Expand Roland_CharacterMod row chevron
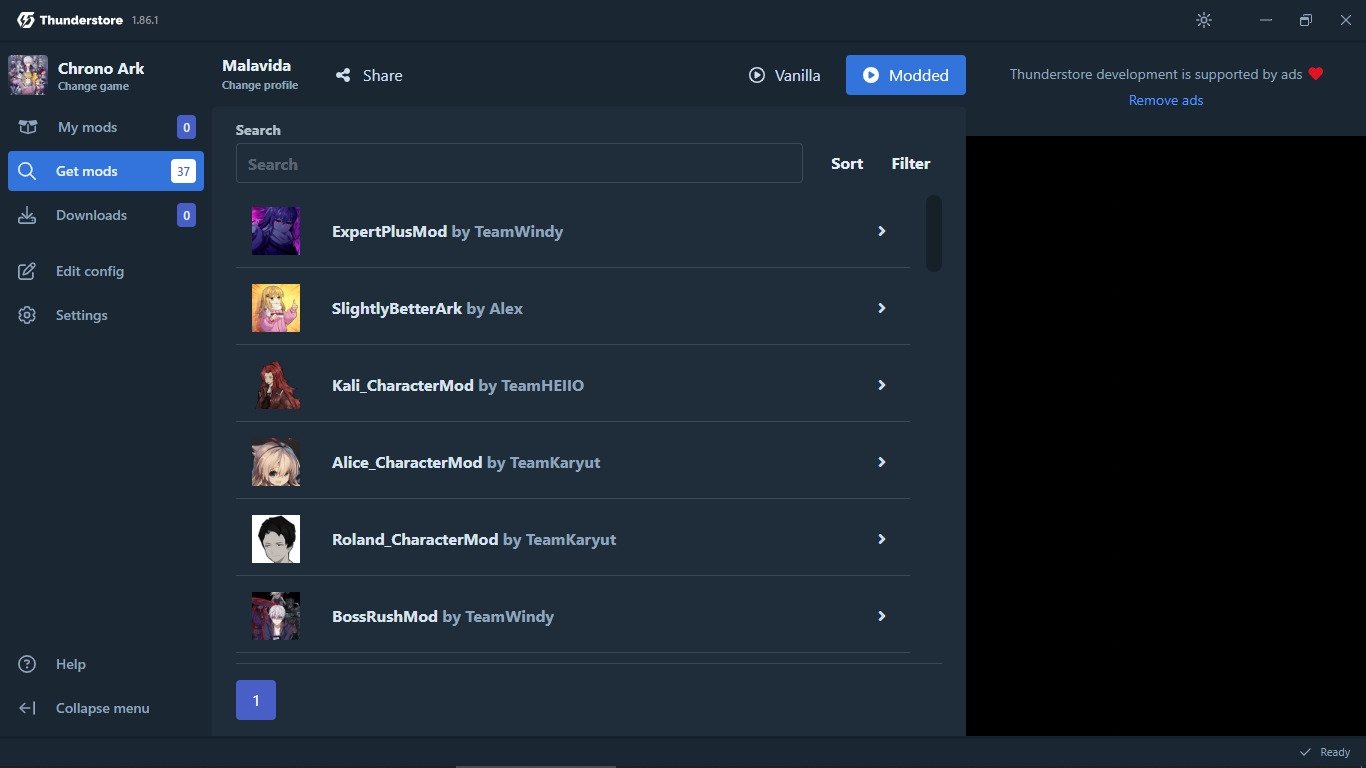Viewport: 1366px width, 768px height. click(882, 539)
